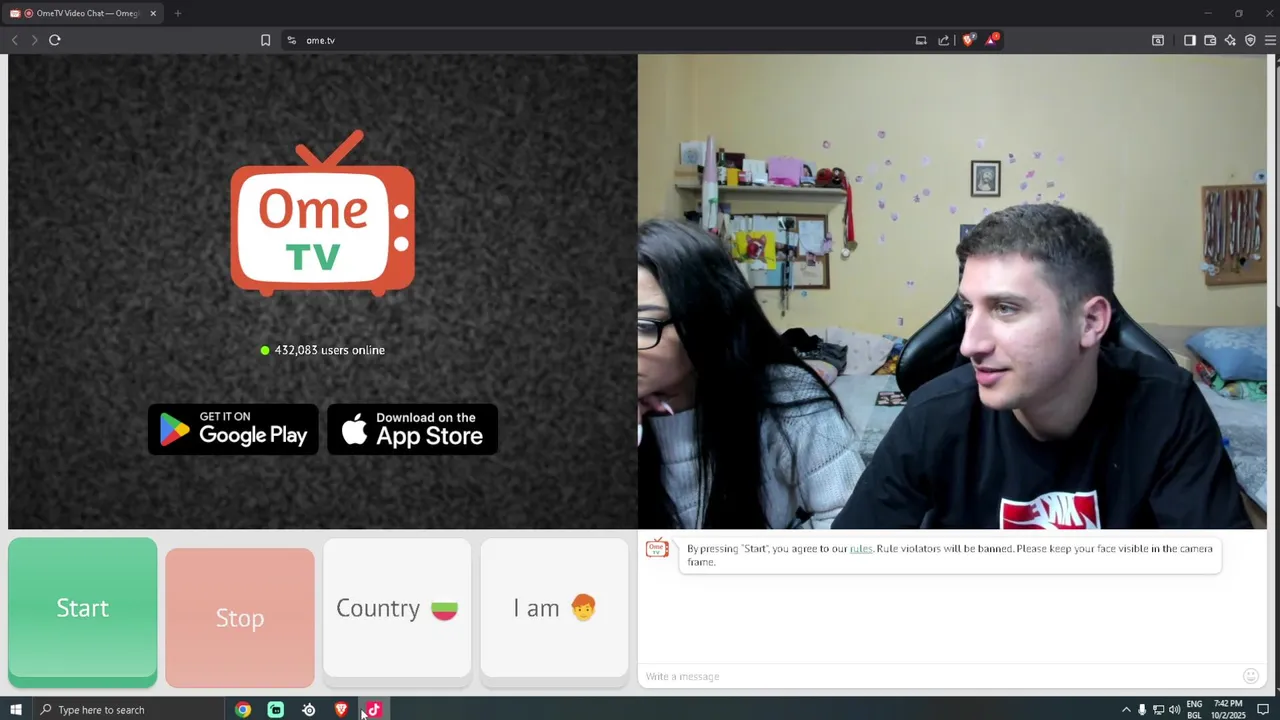Open the Country selector
1280x720 pixels.
point(397,612)
